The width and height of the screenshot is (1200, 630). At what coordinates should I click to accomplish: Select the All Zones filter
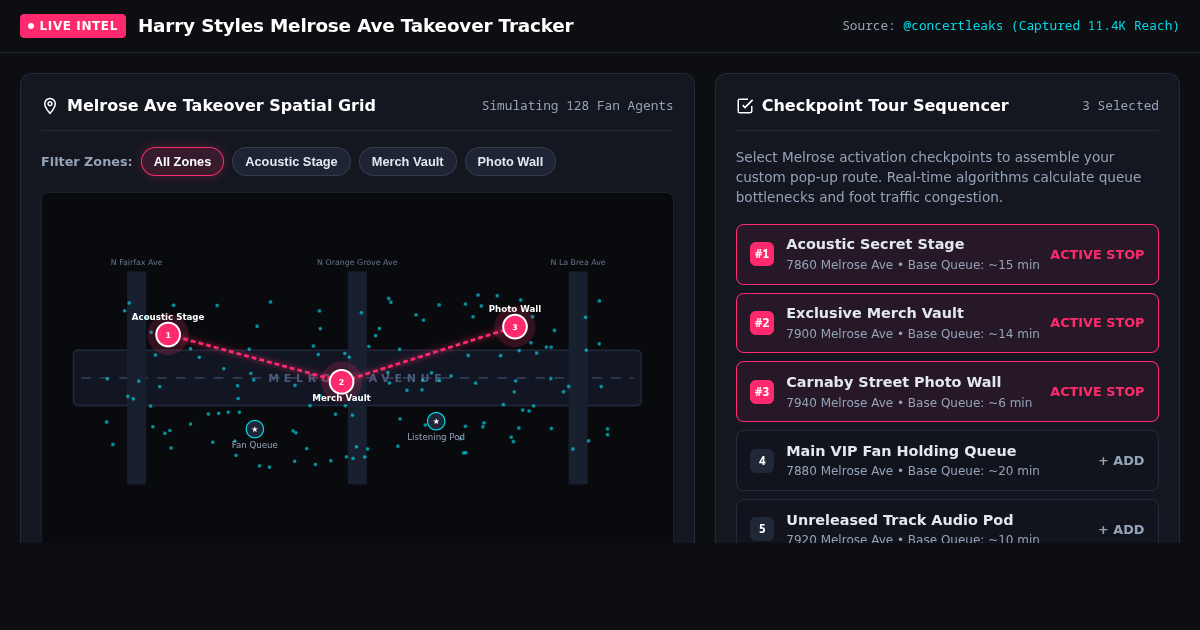tap(182, 162)
